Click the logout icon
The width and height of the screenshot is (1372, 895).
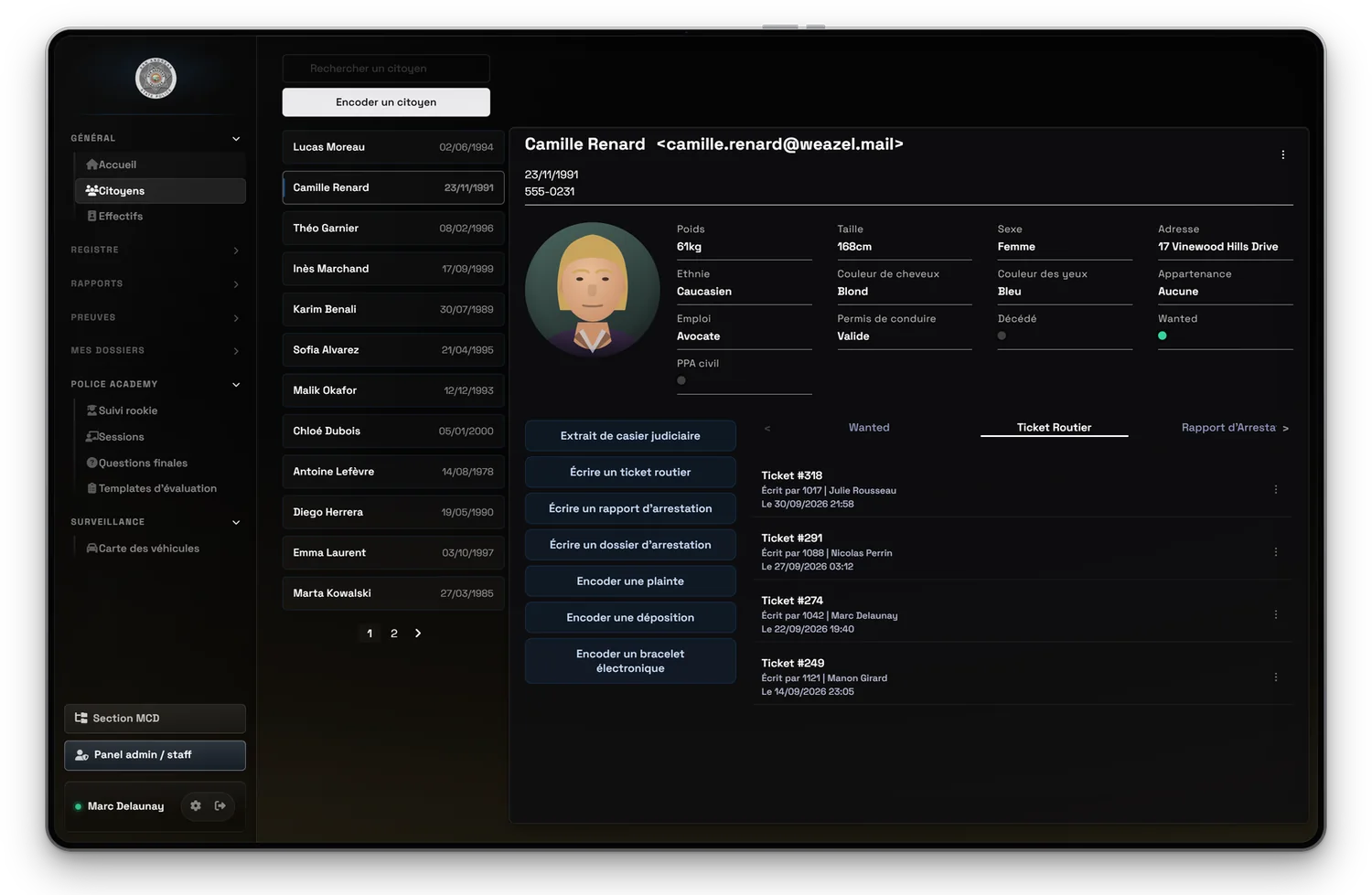coord(220,806)
